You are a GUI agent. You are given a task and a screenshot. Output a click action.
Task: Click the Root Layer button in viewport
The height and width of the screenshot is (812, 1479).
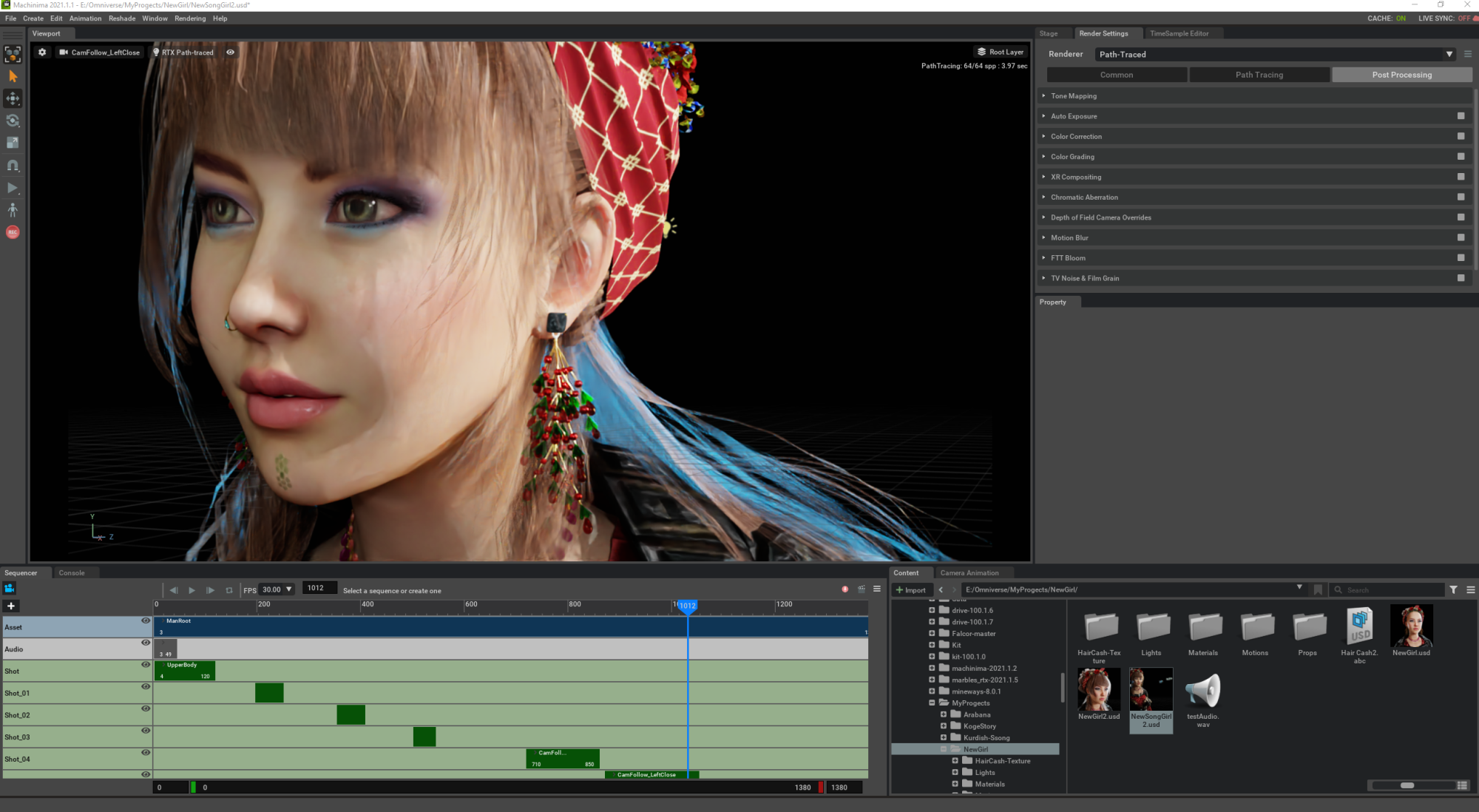point(1001,52)
